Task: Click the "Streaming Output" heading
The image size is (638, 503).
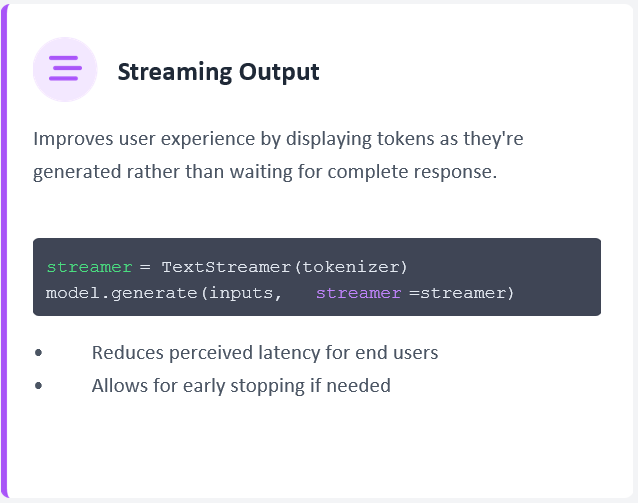Action: pos(218,72)
